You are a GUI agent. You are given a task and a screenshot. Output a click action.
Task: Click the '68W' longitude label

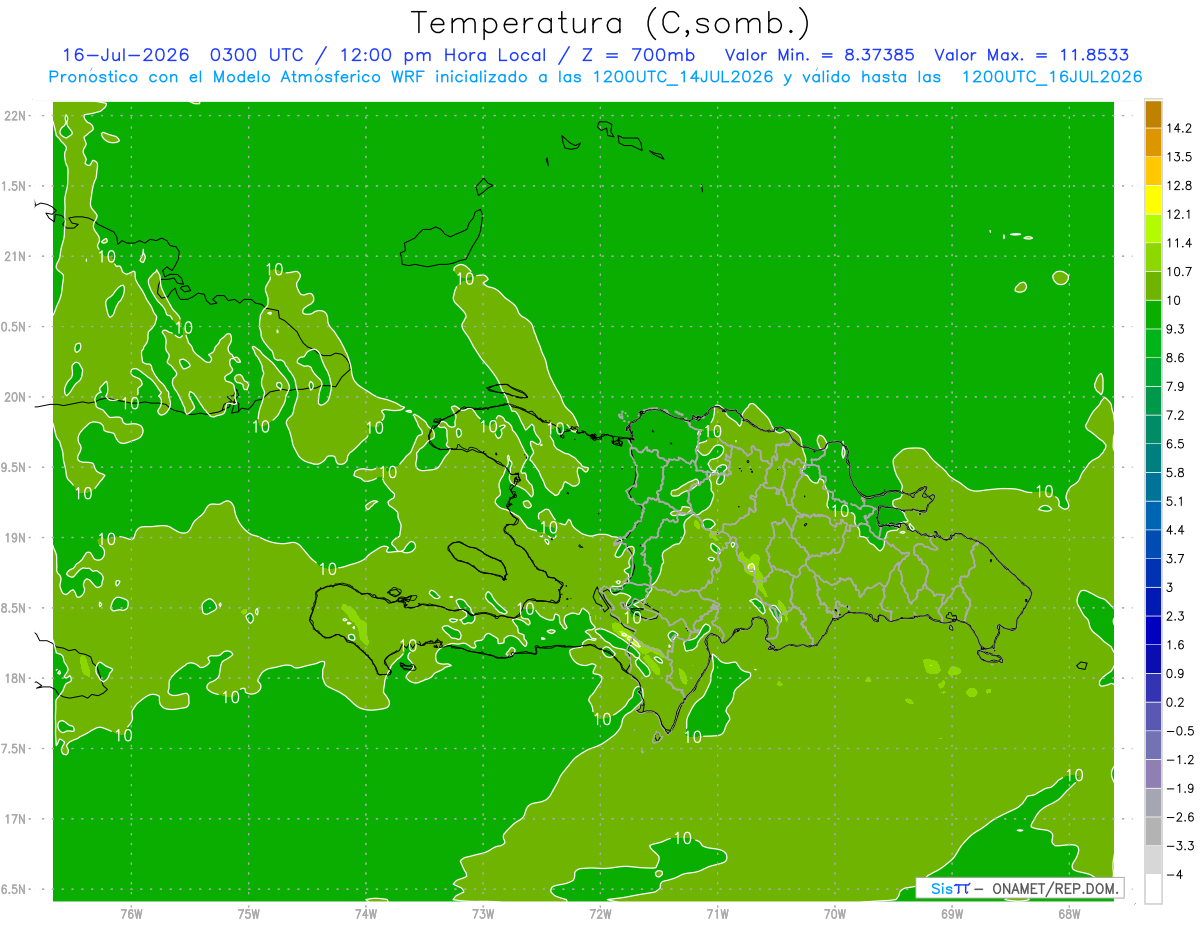coord(1069,914)
